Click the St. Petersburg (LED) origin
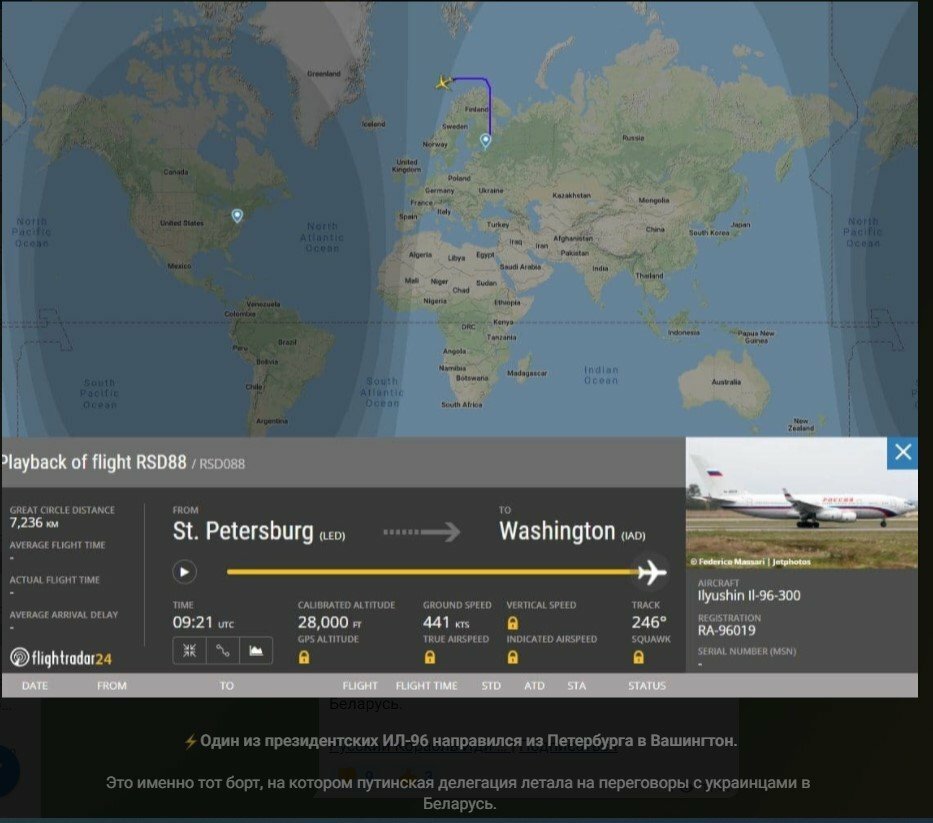This screenshot has height=823, width=933. [x=259, y=531]
